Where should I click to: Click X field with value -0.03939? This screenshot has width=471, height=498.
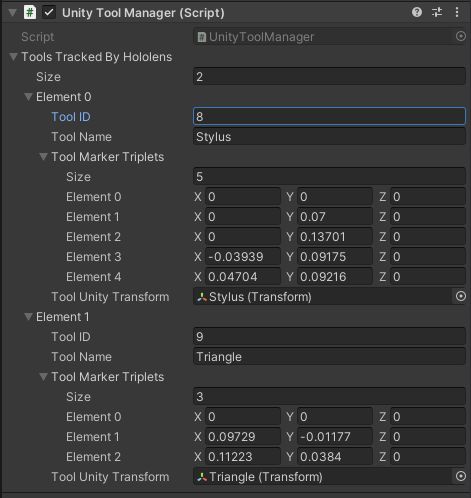pyautogui.click(x=243, y=257)
